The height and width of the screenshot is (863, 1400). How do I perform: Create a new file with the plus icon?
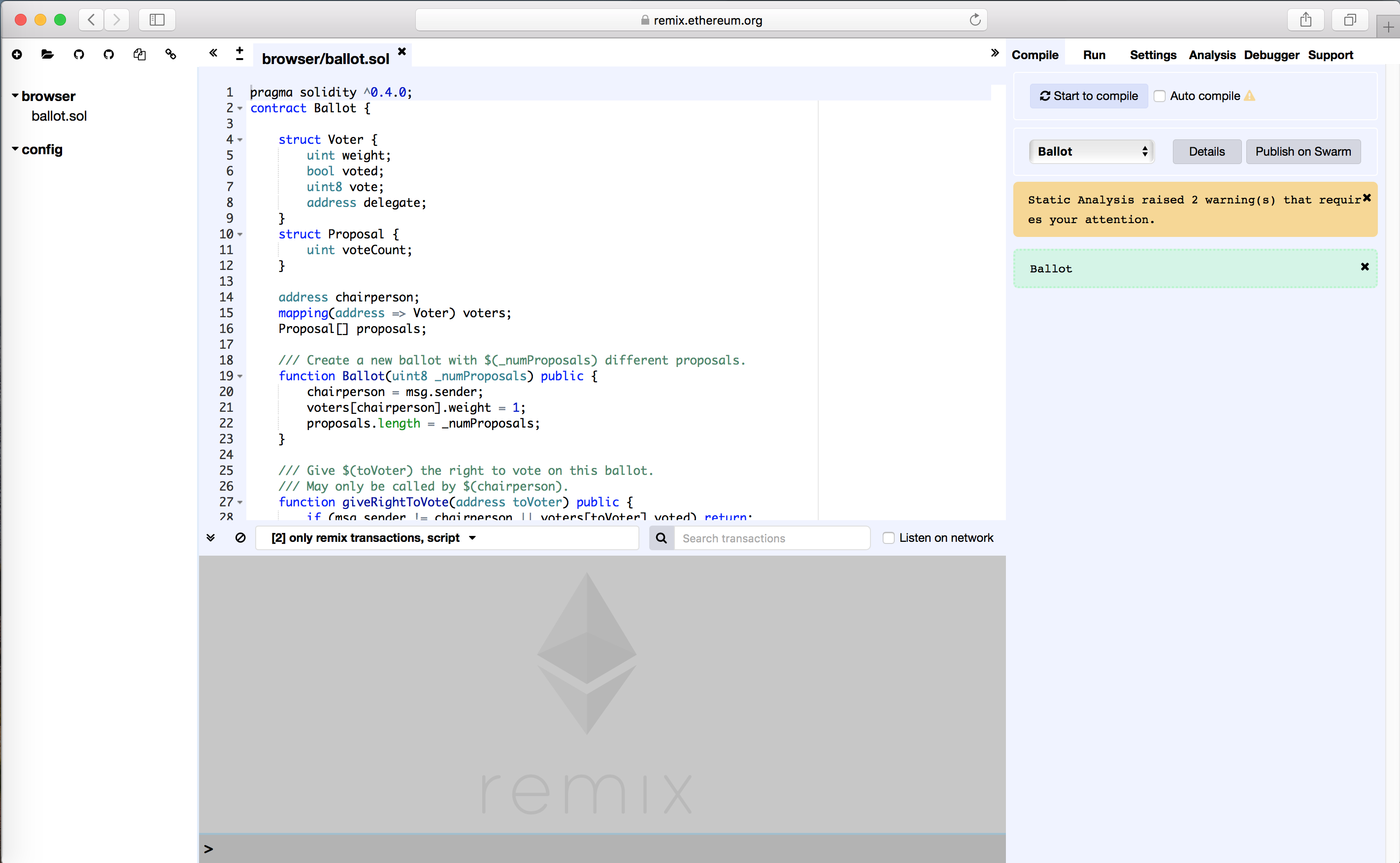[17, 54]
